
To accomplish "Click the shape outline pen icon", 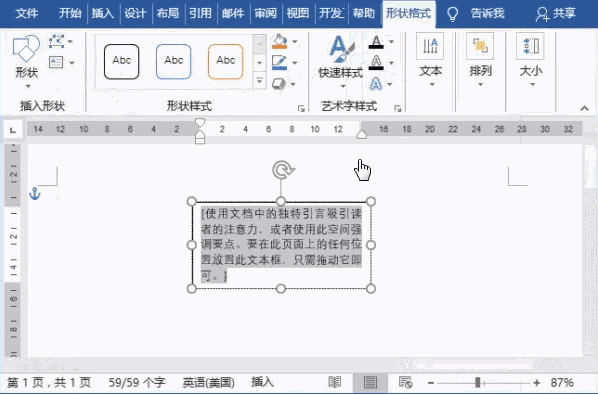I will pyautogui.click(x=280, y=62).
